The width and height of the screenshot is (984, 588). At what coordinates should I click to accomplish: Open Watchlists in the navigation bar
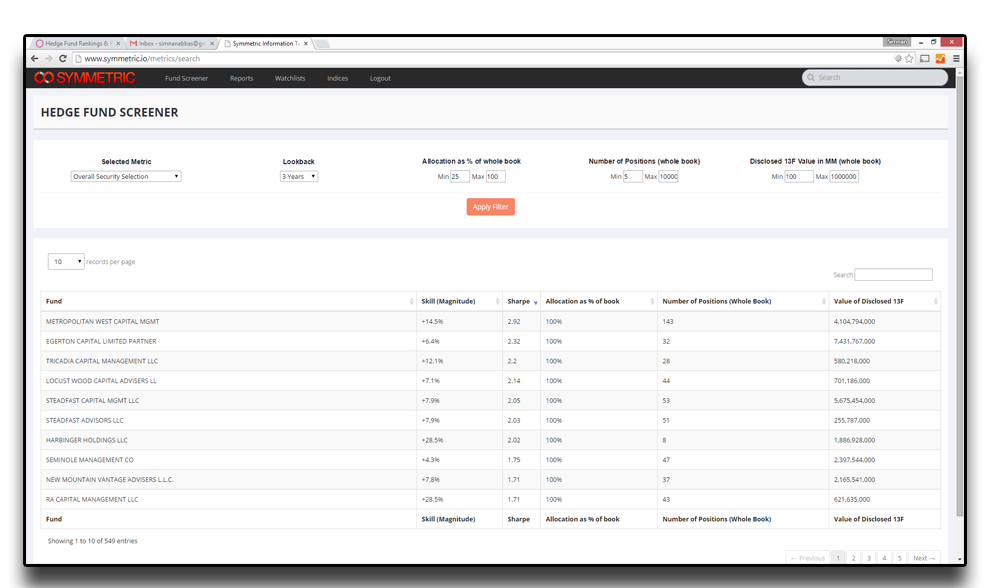click(290, 78)
